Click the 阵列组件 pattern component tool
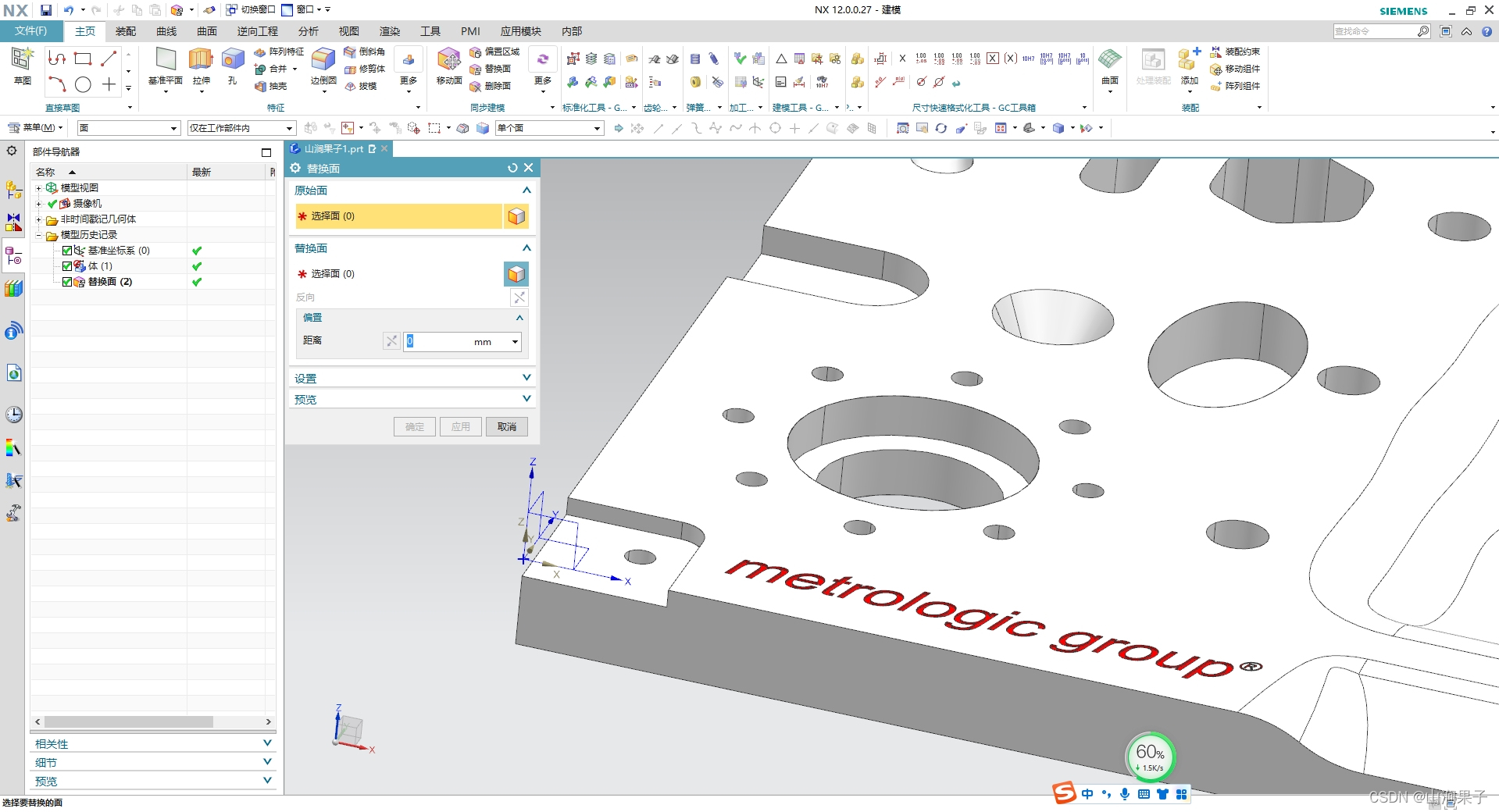1499x812 pixels. (x=1235, y=86)
